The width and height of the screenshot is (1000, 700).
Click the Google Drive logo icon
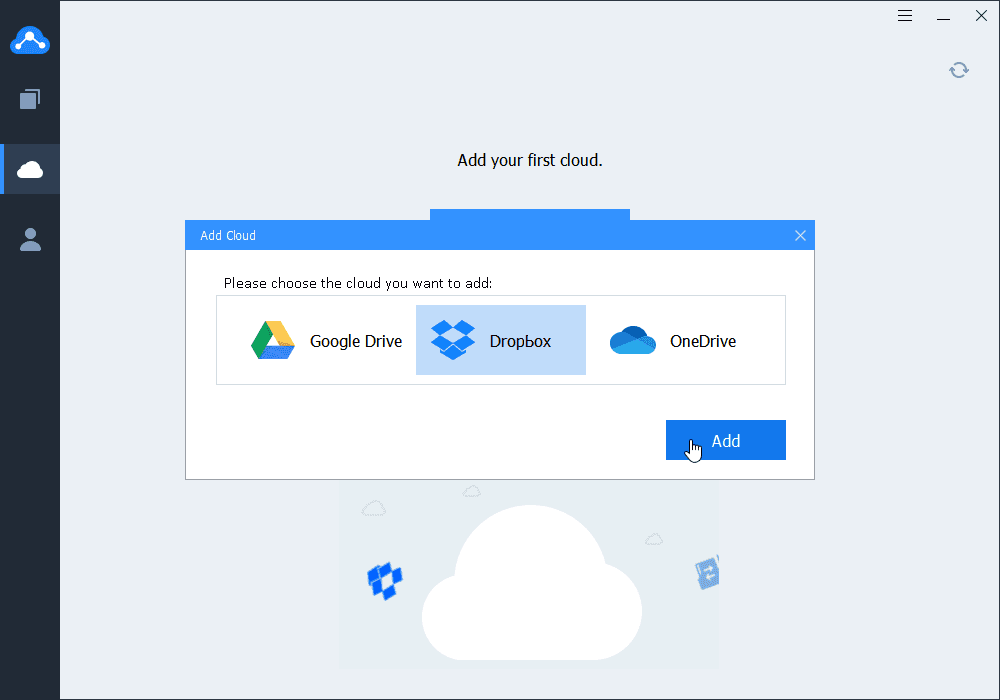pyautogui.click(x=273, y=340)
